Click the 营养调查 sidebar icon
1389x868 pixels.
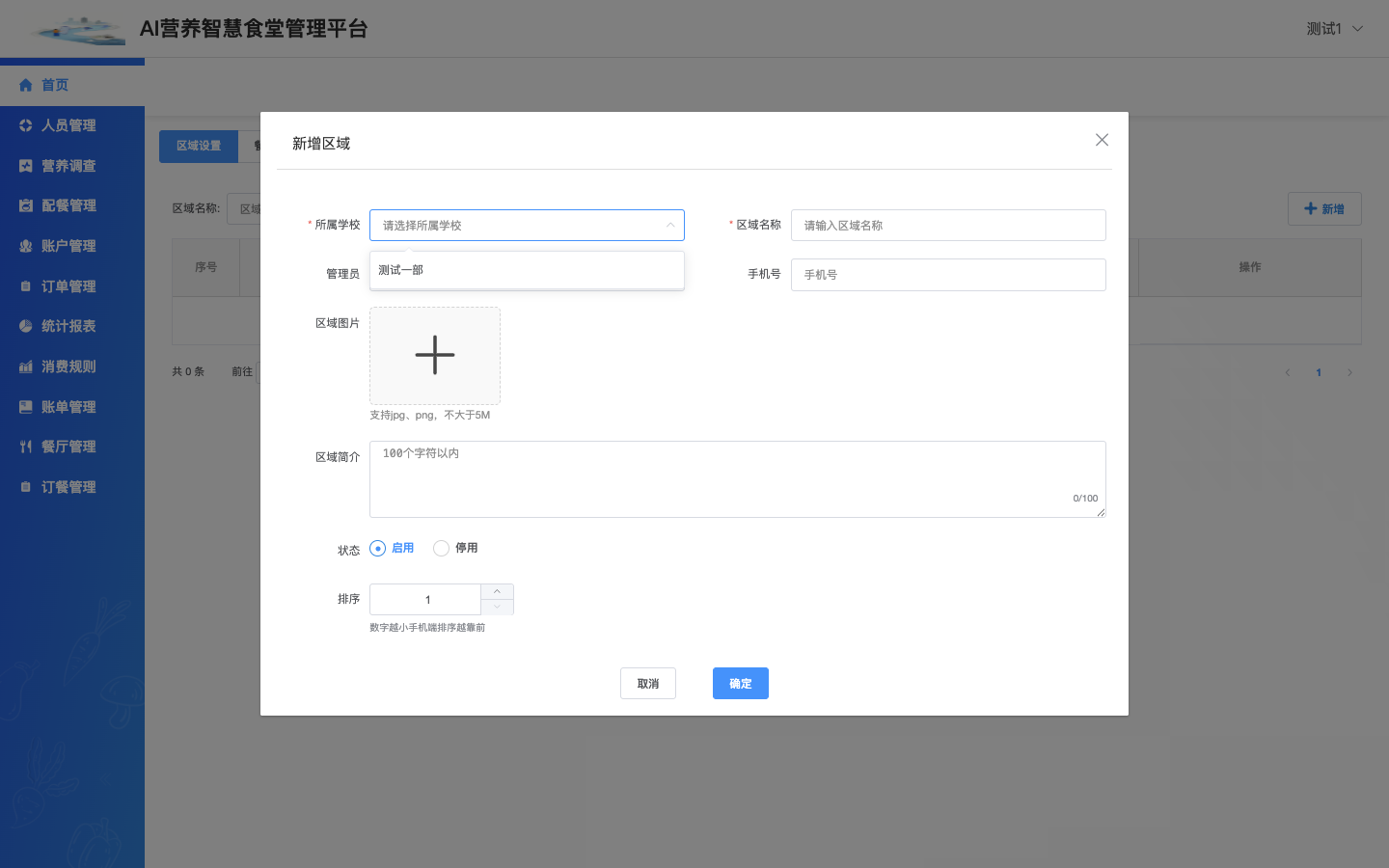pos(26,166)
